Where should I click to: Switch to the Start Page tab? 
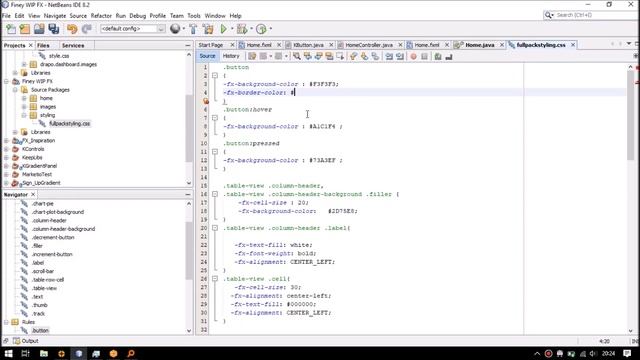[211, 45]
